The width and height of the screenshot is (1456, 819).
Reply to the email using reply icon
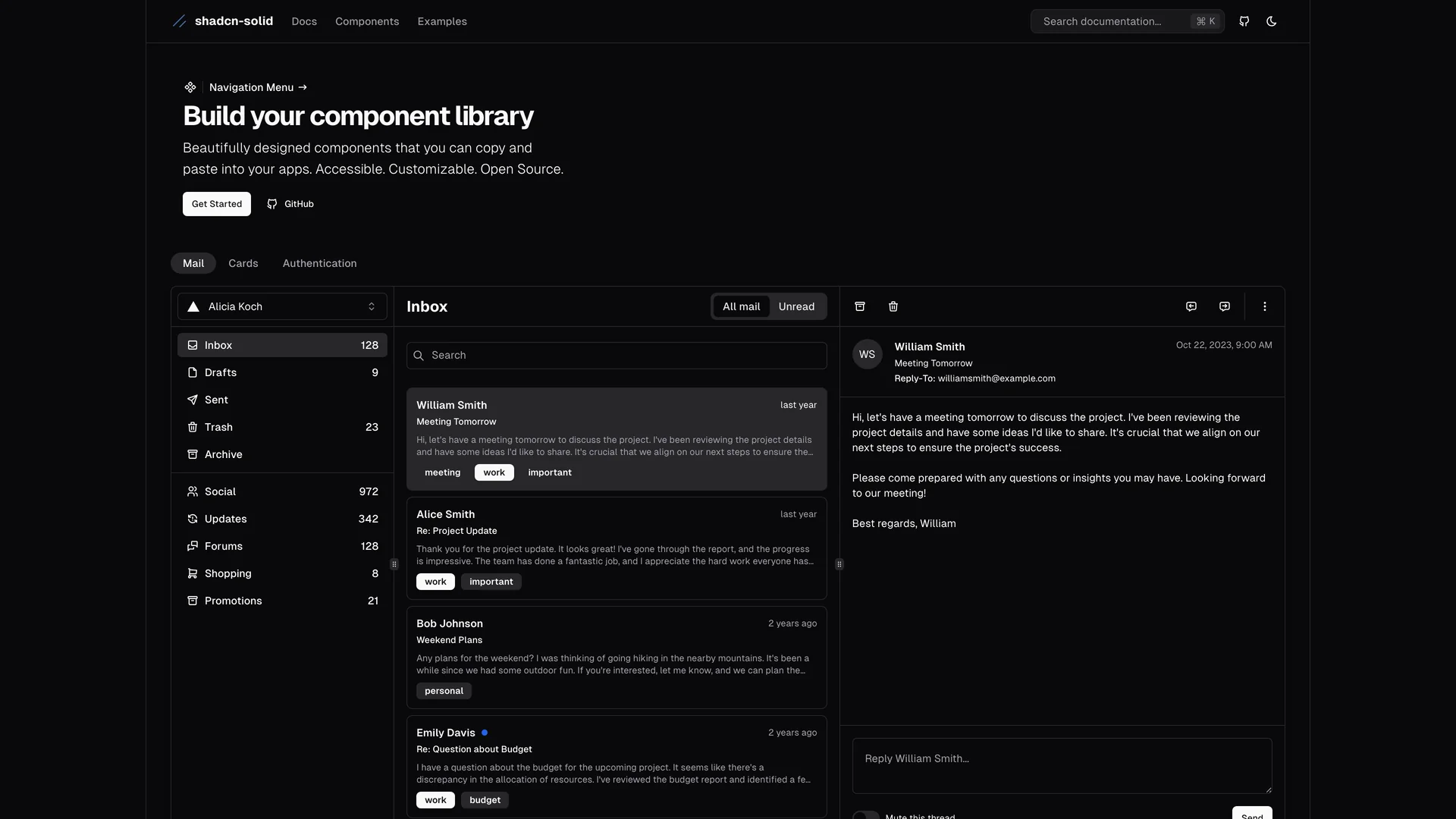pos(1191,306)
